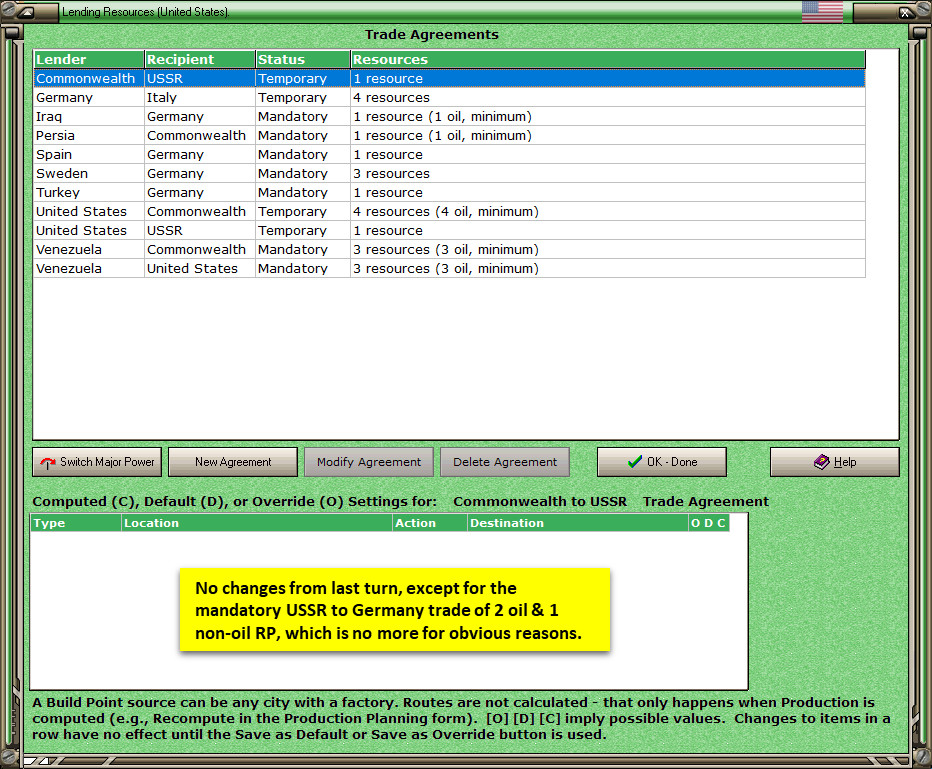Select the Turkey to Germany agreement row
932x769 pixels.
pos(449,193)
